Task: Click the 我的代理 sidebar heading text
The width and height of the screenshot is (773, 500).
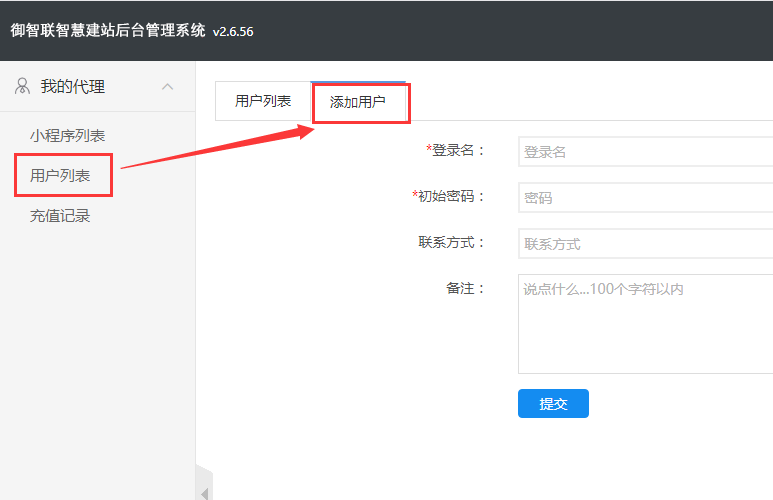Action: tap(72, 87)
